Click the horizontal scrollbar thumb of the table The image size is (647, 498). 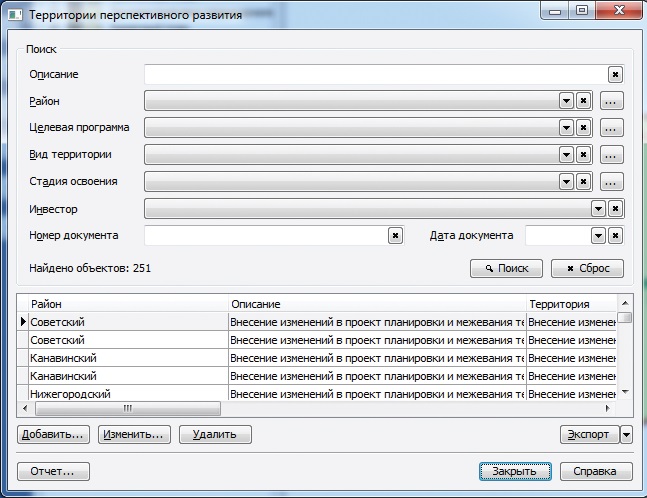128,408
